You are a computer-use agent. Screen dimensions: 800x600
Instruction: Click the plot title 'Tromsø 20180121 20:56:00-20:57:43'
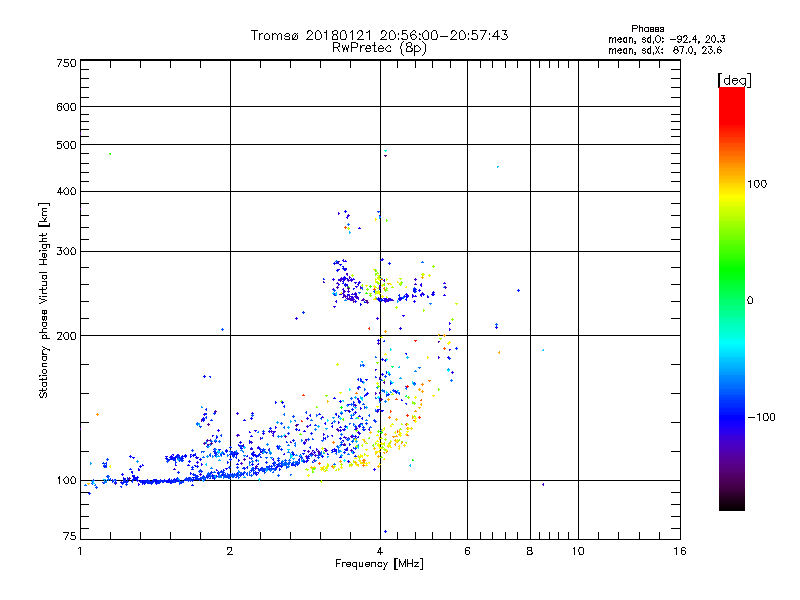(379, 35)
